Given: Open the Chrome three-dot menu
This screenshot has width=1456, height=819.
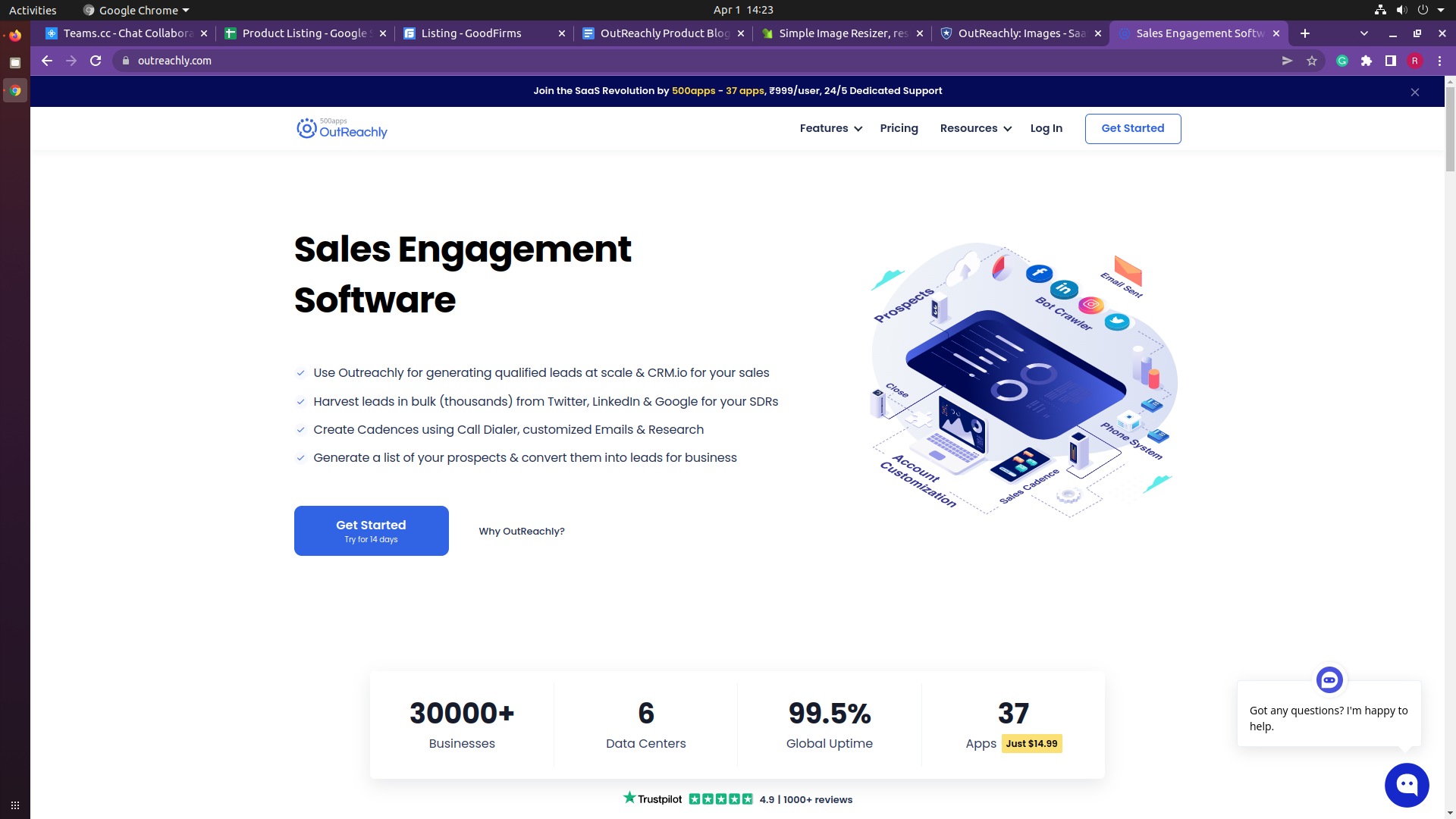Looking at the screenshot, I should 1439,61.
